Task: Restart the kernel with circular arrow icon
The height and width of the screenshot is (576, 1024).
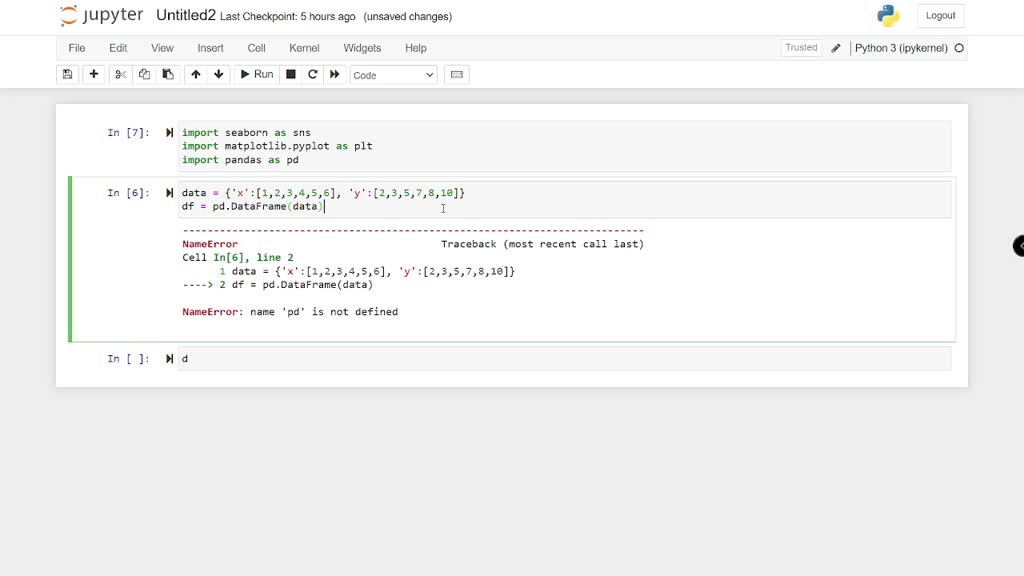Action: [x=312, y=74]
